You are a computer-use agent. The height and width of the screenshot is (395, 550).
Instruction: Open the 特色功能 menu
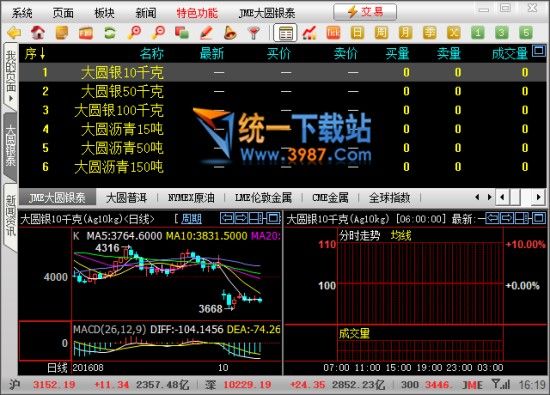(197, 13)
